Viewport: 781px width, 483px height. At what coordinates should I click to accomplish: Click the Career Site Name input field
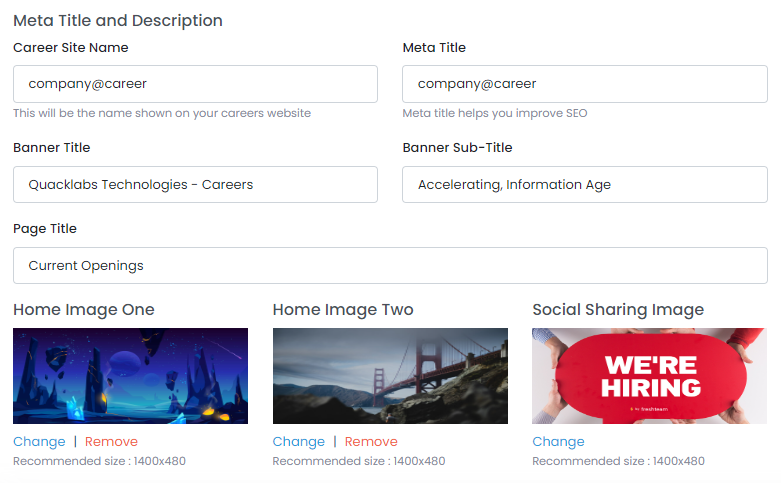(x=195, y=84)
